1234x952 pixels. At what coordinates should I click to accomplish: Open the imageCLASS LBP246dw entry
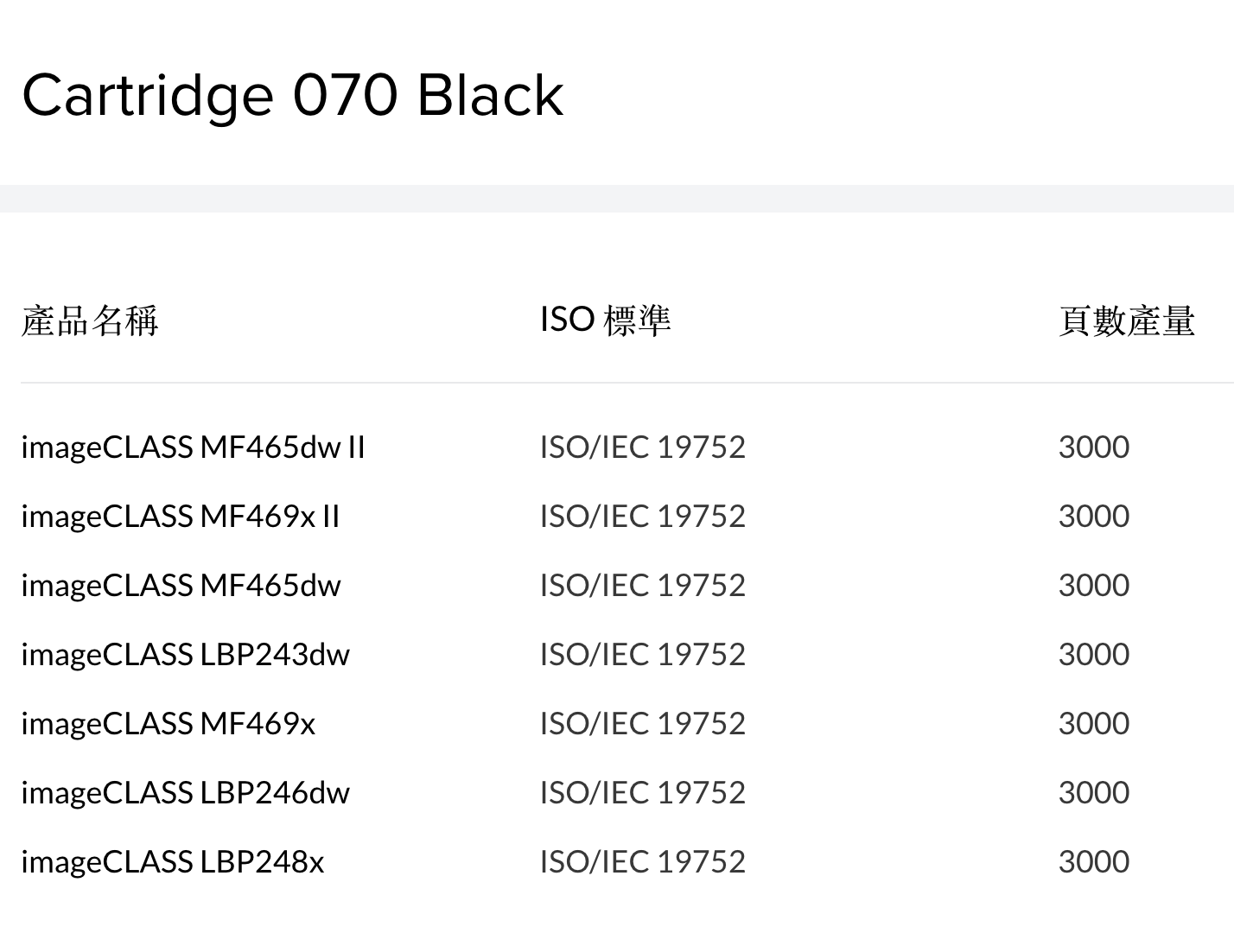pos(185,793)
